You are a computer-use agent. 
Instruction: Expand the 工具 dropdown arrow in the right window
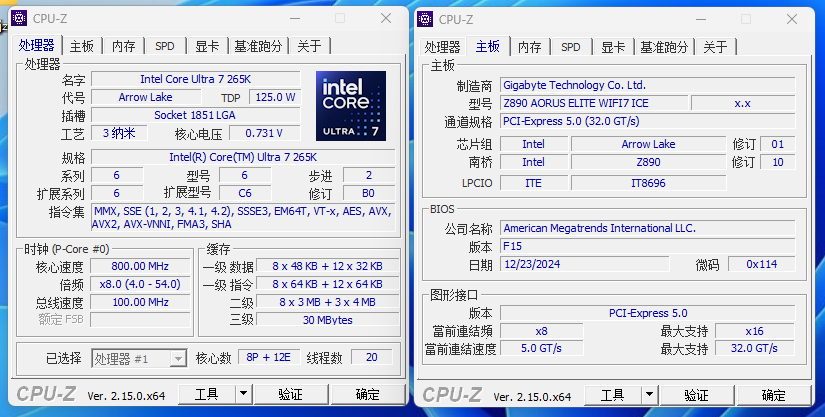pyautogui.click(x=651, y=395)
